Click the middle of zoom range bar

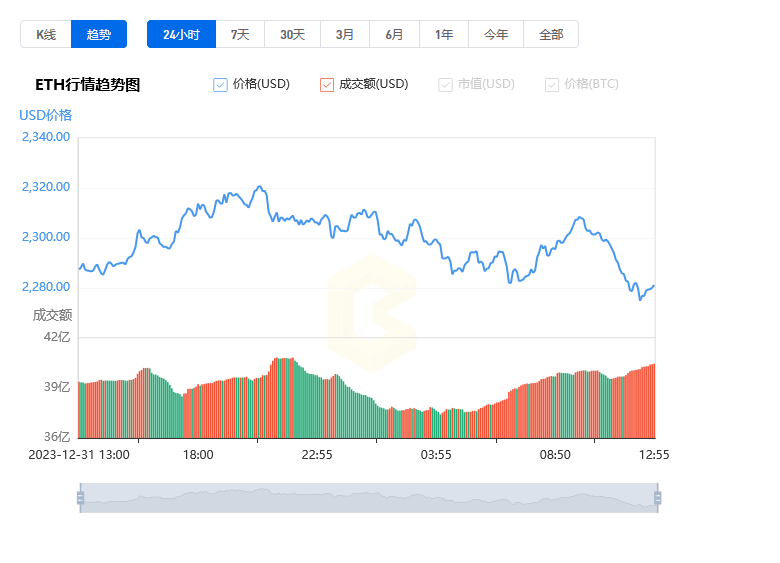click(368, 498)
